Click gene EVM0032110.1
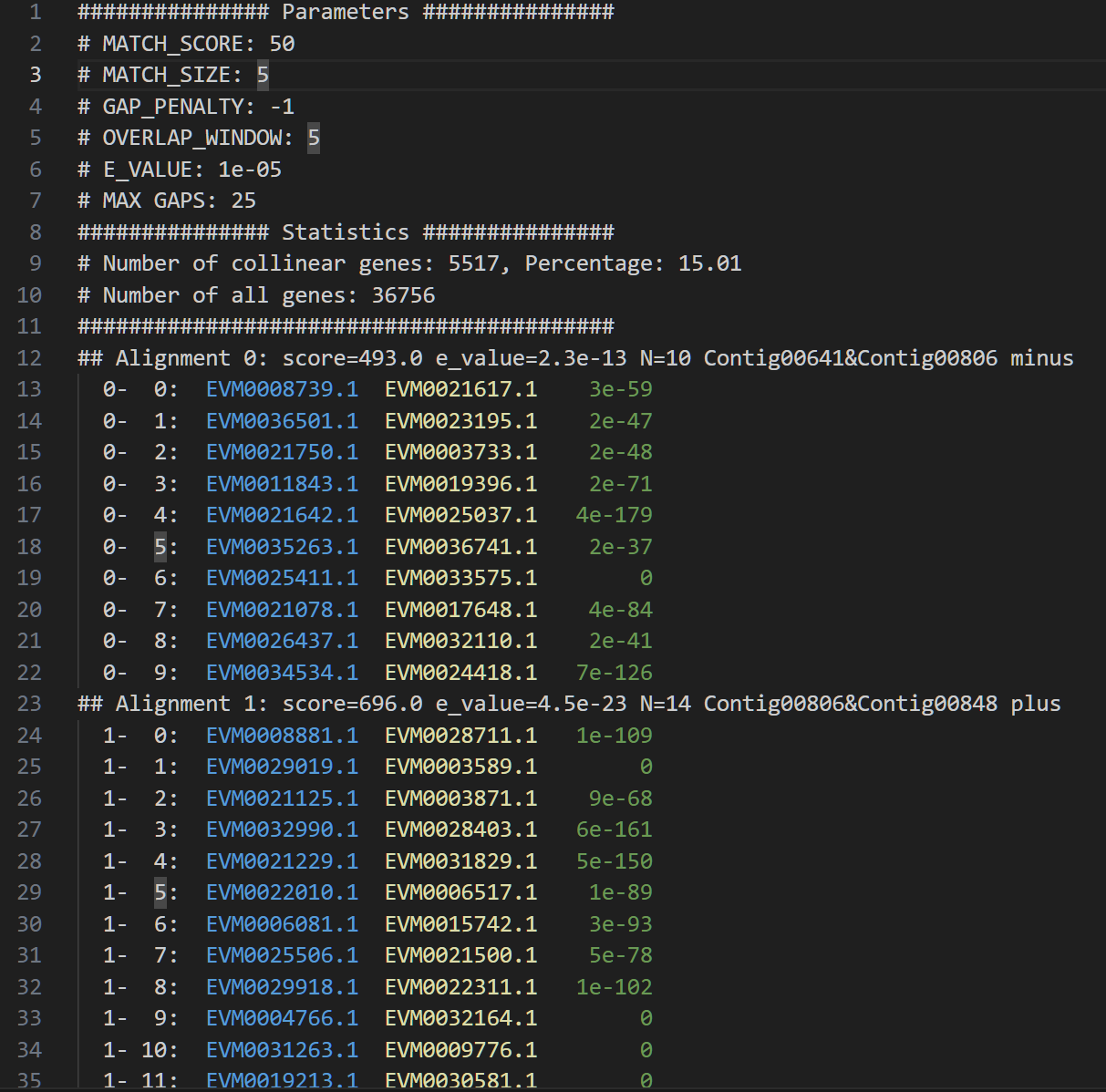 pyautogui.click(x=460, y=641)
